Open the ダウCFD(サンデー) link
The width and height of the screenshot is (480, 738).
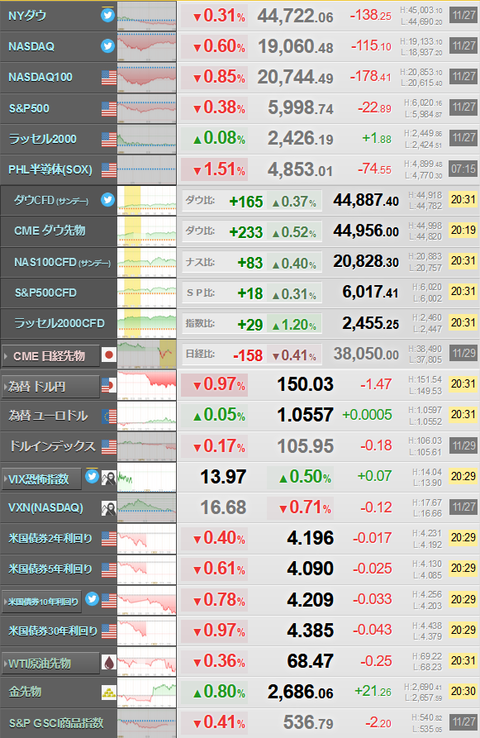point(51,200)
